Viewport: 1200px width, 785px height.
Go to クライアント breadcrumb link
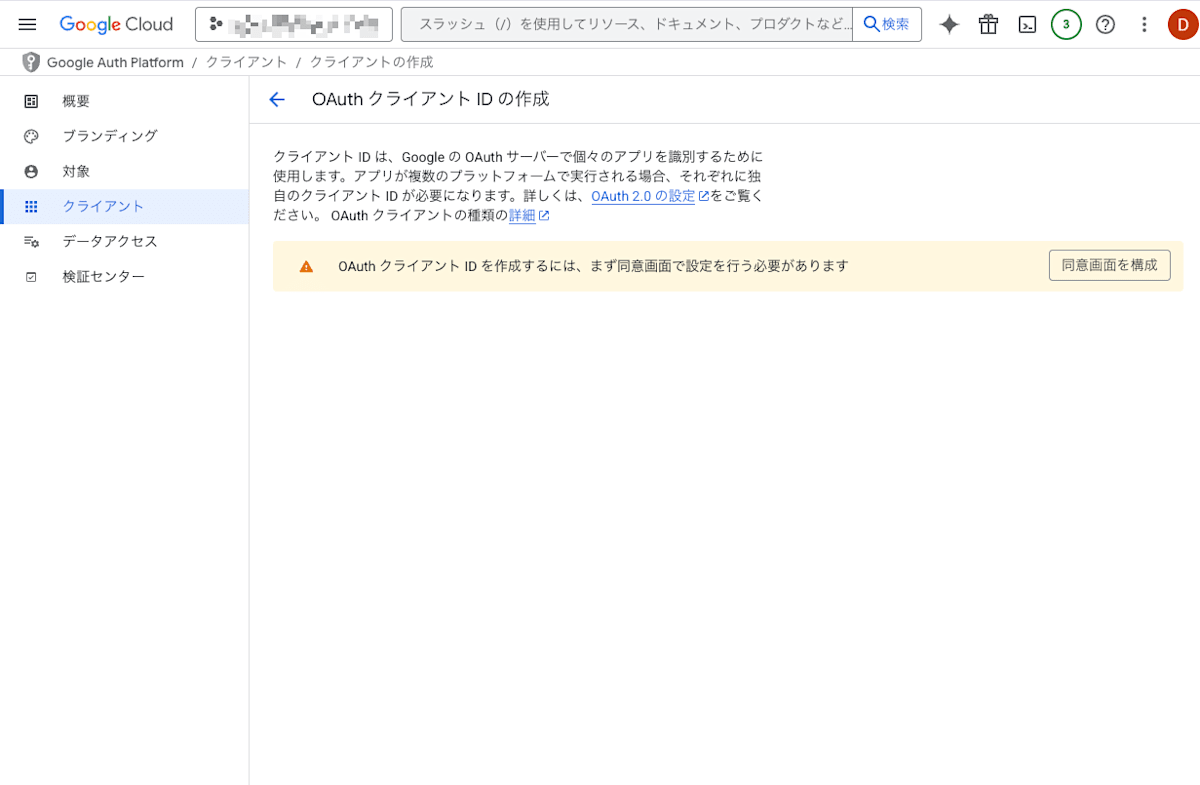pyautogui.click(x=246, y=62)
